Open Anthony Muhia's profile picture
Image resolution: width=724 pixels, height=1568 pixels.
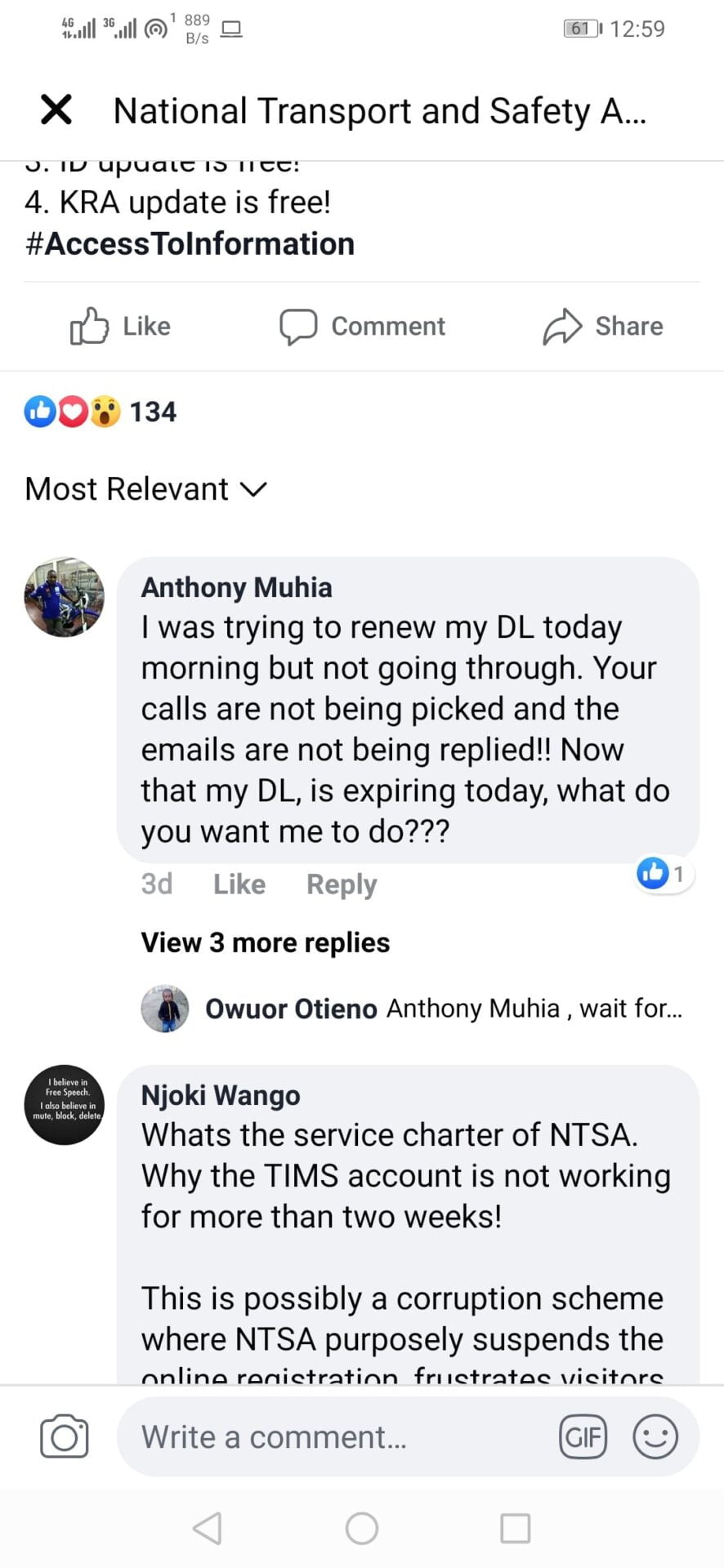[65, 597]
